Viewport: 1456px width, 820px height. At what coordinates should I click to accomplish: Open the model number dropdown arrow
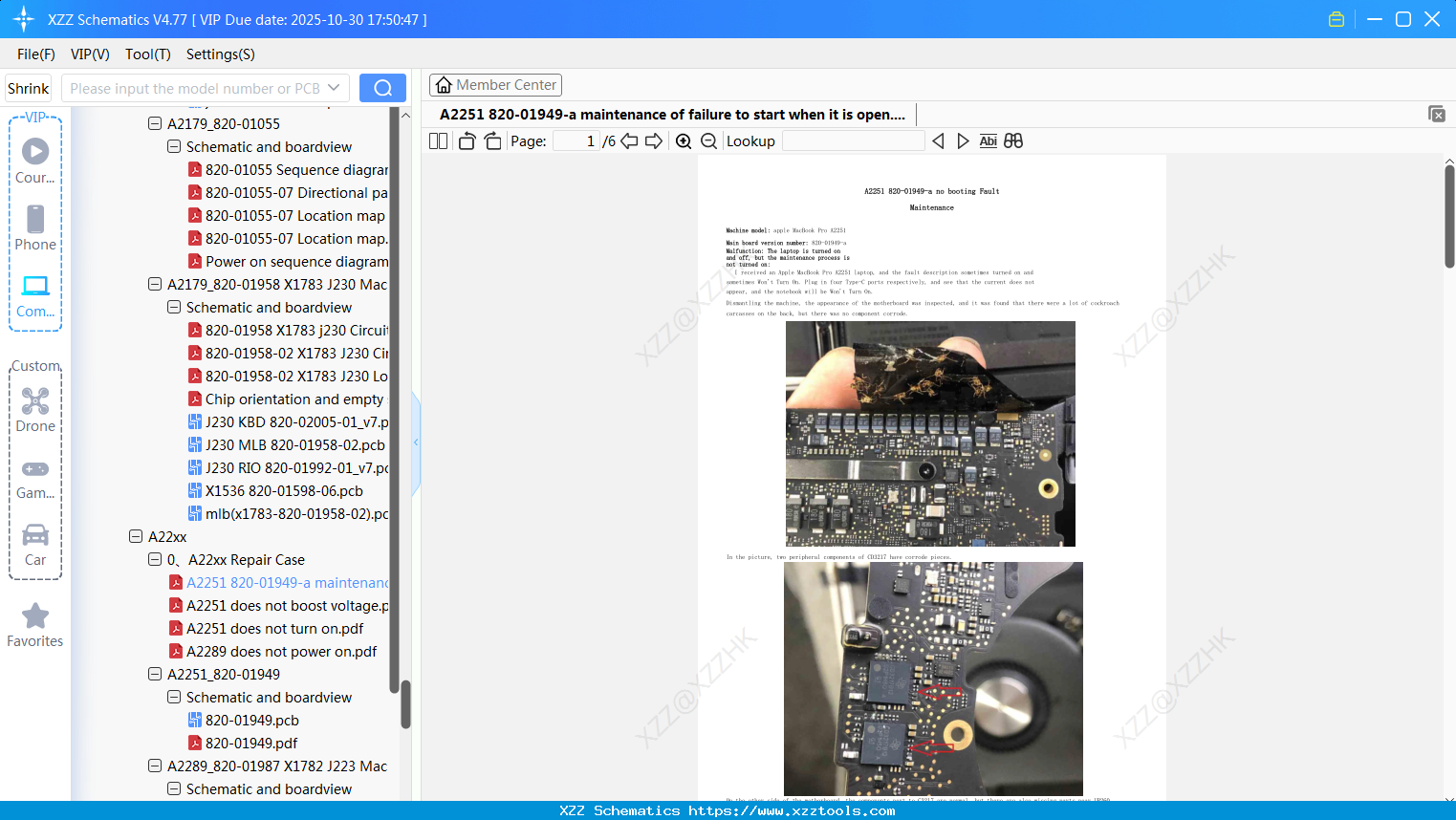(334, 88)
